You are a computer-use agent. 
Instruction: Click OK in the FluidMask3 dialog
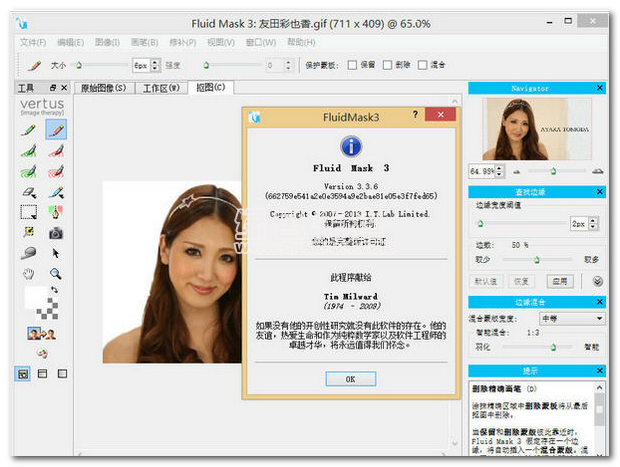(350, 379)
